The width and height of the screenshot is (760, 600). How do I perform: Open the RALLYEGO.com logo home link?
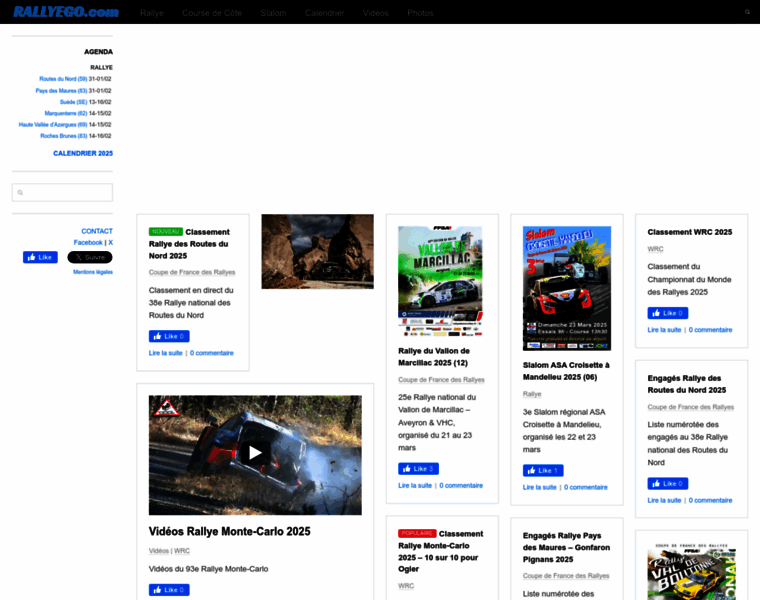66,12
